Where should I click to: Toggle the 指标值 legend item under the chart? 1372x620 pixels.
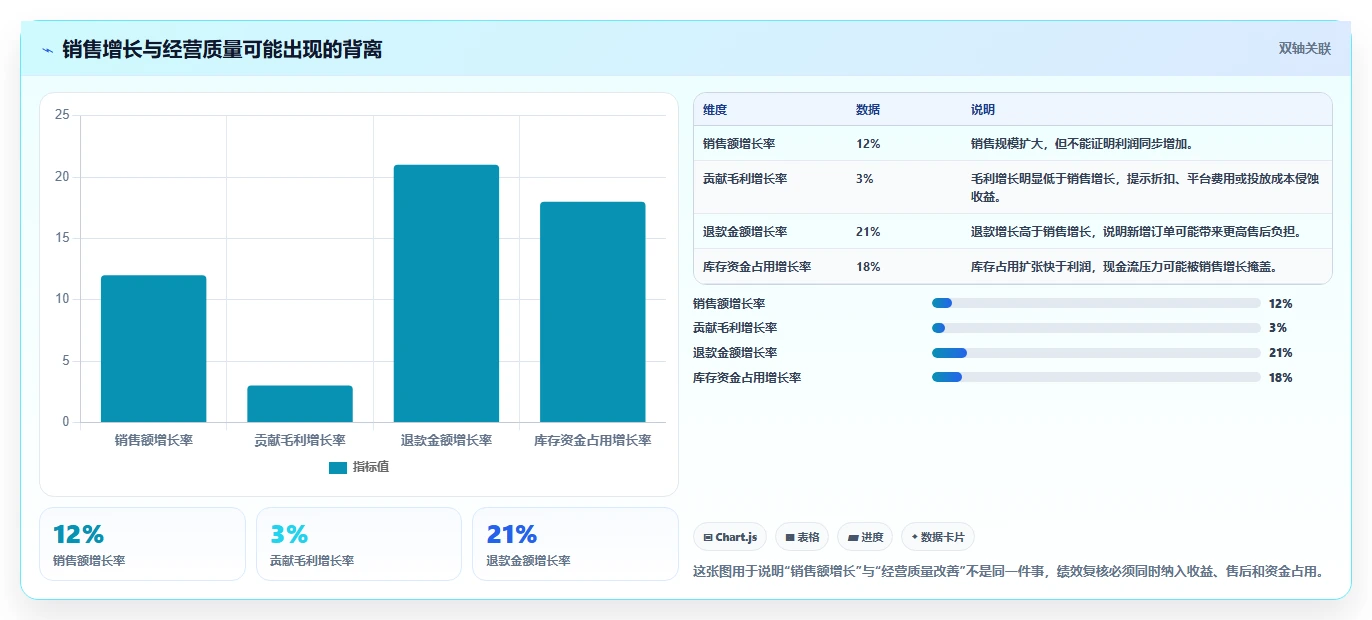coord(359,467)
